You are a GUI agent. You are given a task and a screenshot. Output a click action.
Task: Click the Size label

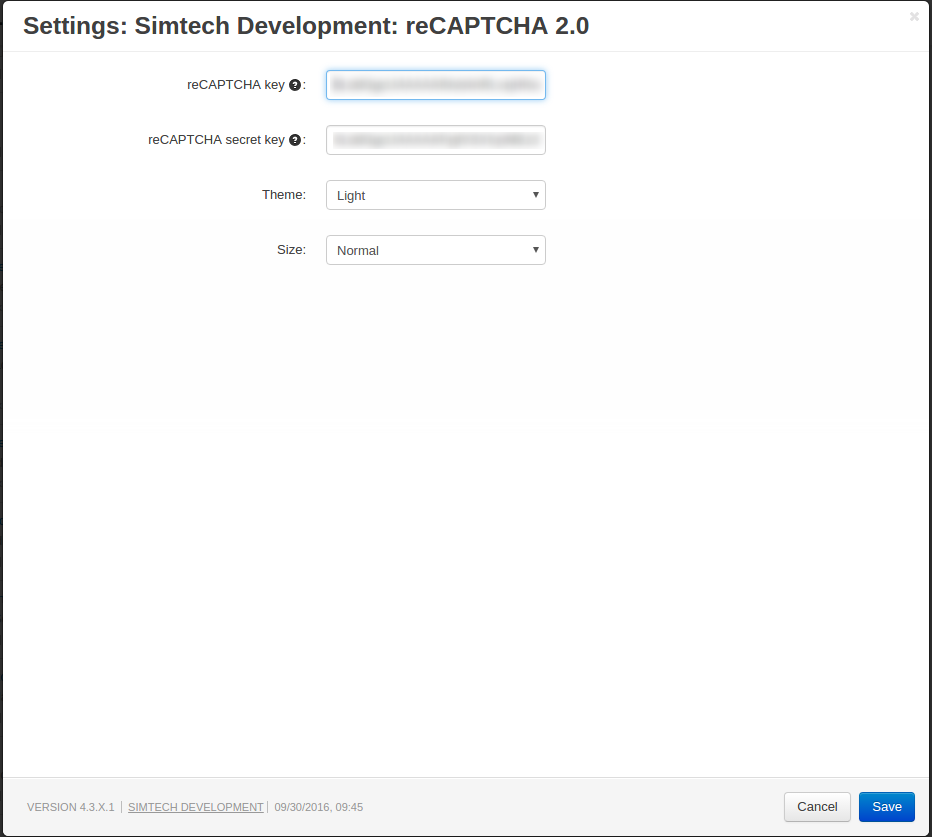291,250
